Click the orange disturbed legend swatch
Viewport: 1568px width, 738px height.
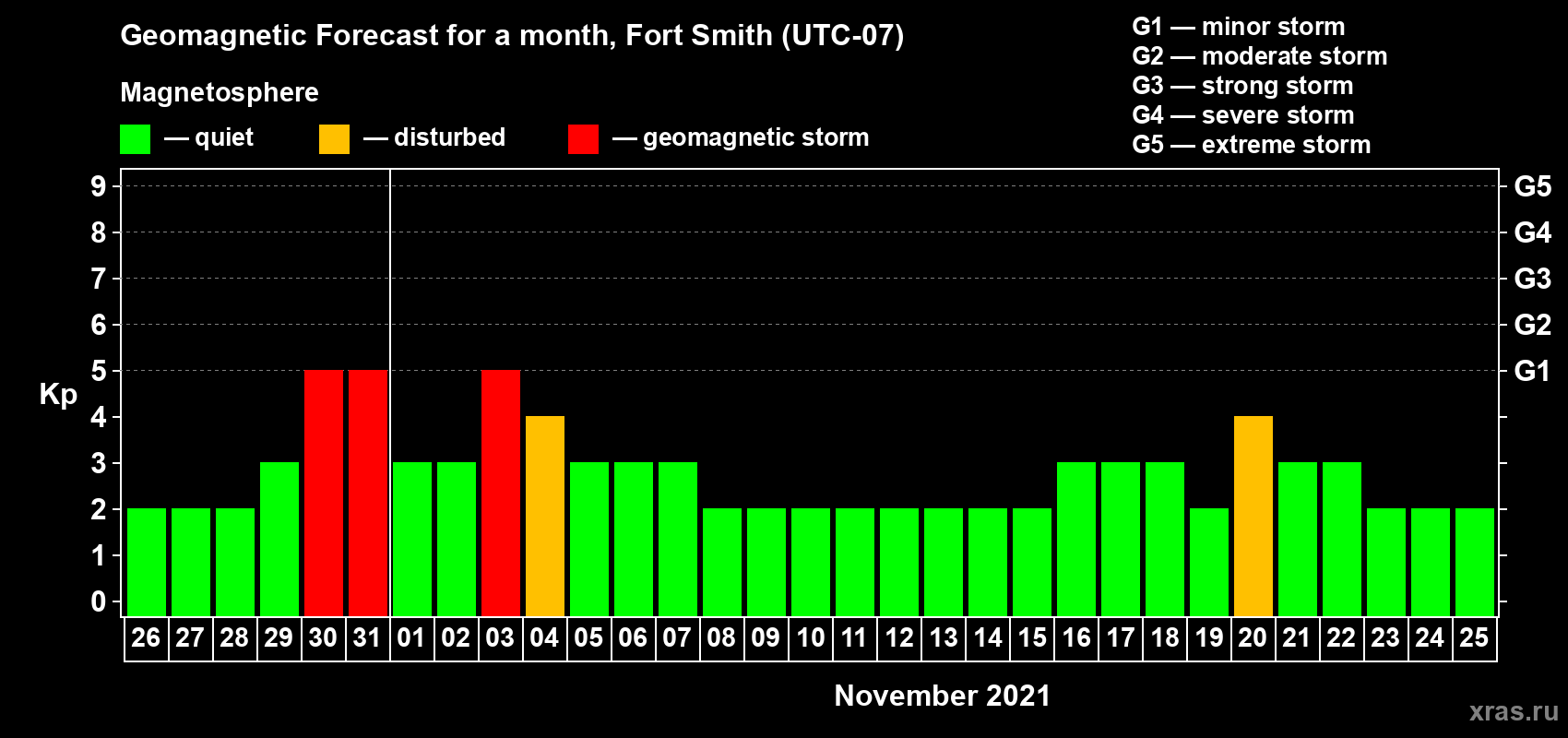[x=334, y=139]
